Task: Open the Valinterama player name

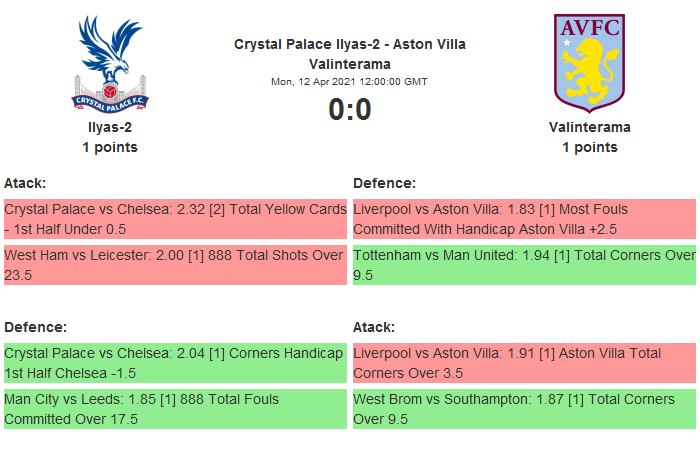Action: pos(589,127)
